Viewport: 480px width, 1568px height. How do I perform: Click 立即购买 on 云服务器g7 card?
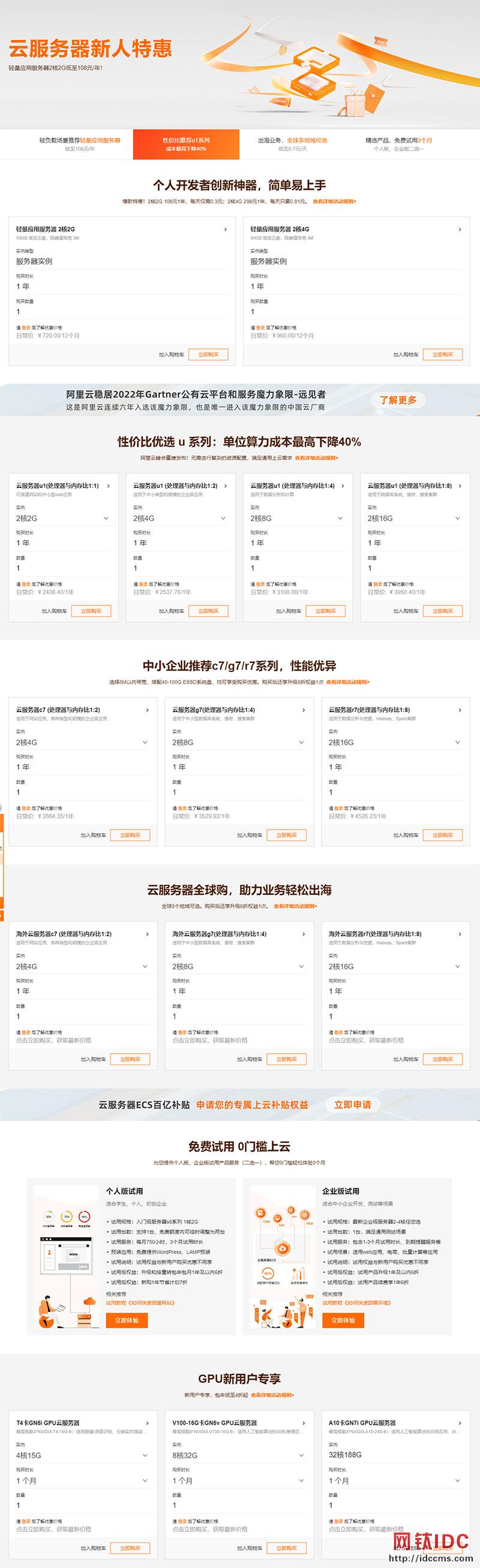pyautogui.click(x=286, y=835)
